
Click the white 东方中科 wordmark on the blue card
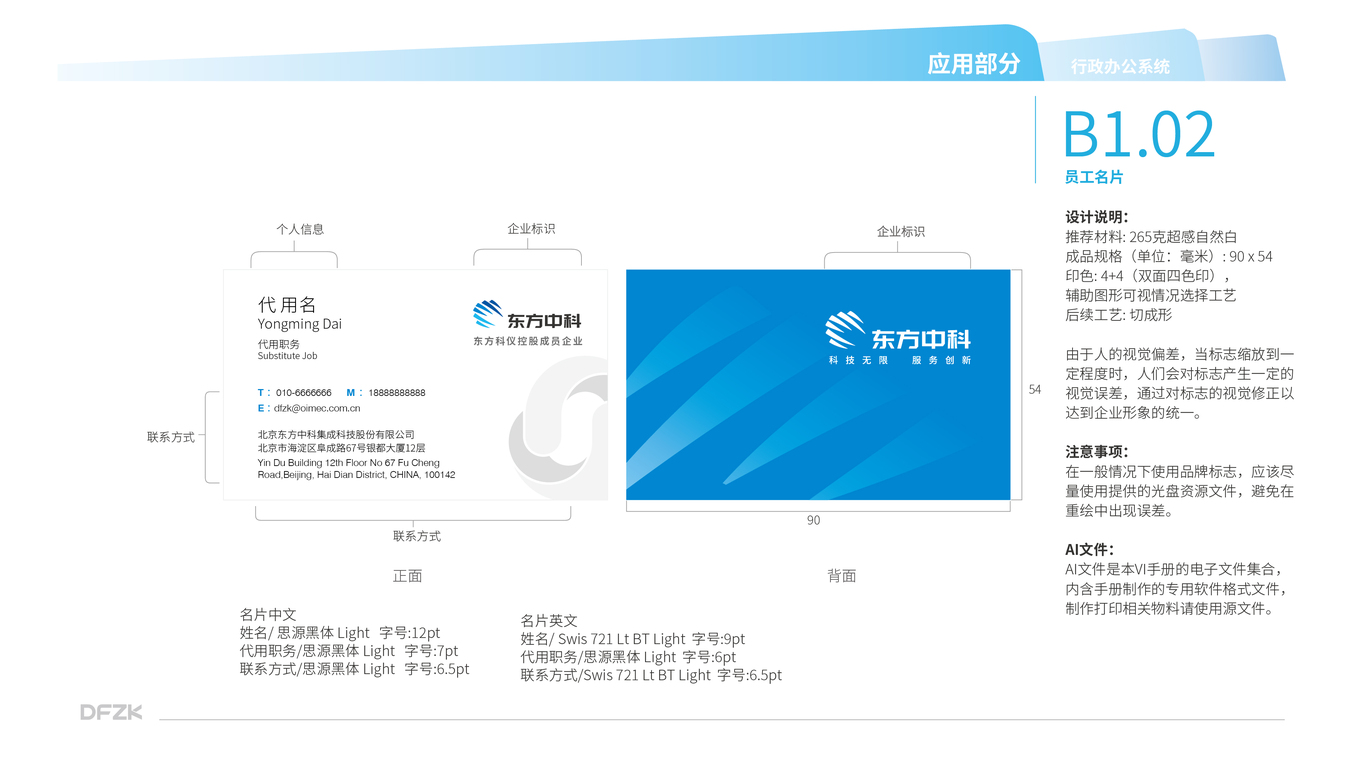921,339
